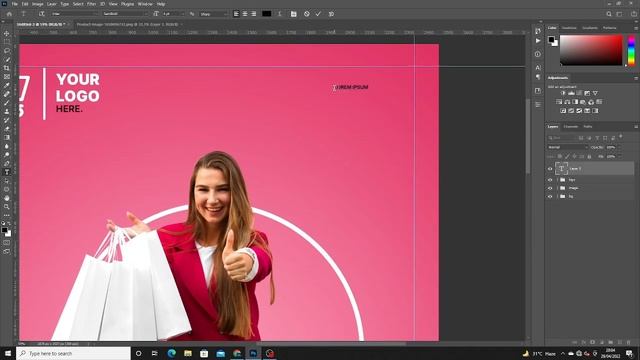Open the font family dropdown
This screenshot has height=360, width=640.
point(74,14)
